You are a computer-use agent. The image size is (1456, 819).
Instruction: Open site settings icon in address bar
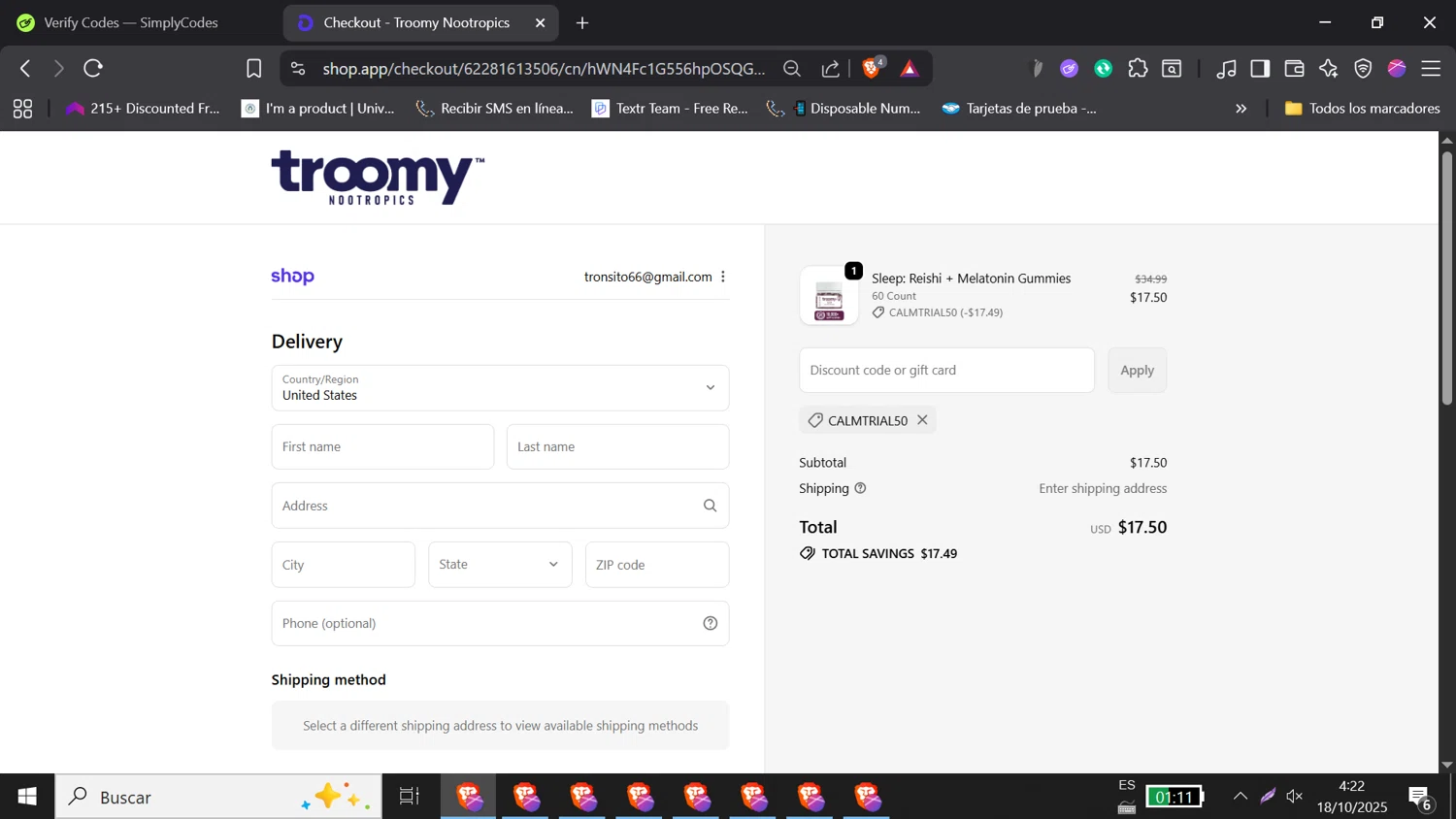pyautogui.click(x=298, y=69)
